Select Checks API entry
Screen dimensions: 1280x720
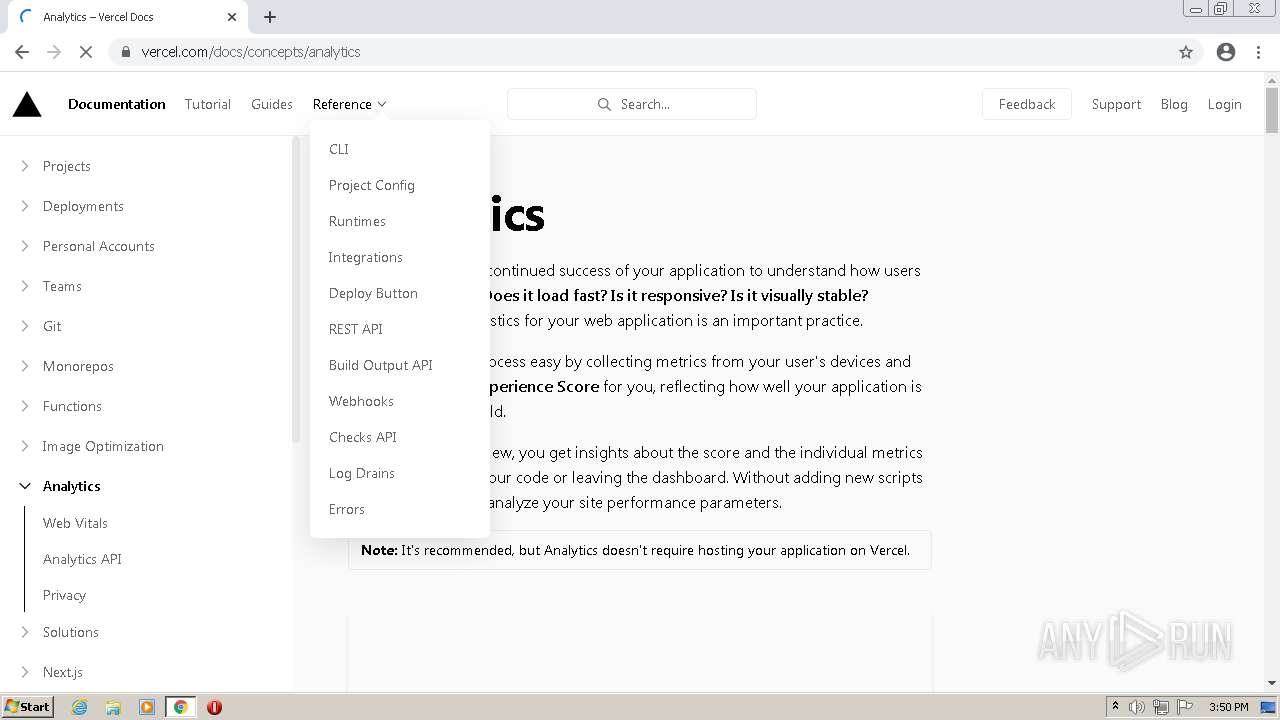tap(363, 437)
